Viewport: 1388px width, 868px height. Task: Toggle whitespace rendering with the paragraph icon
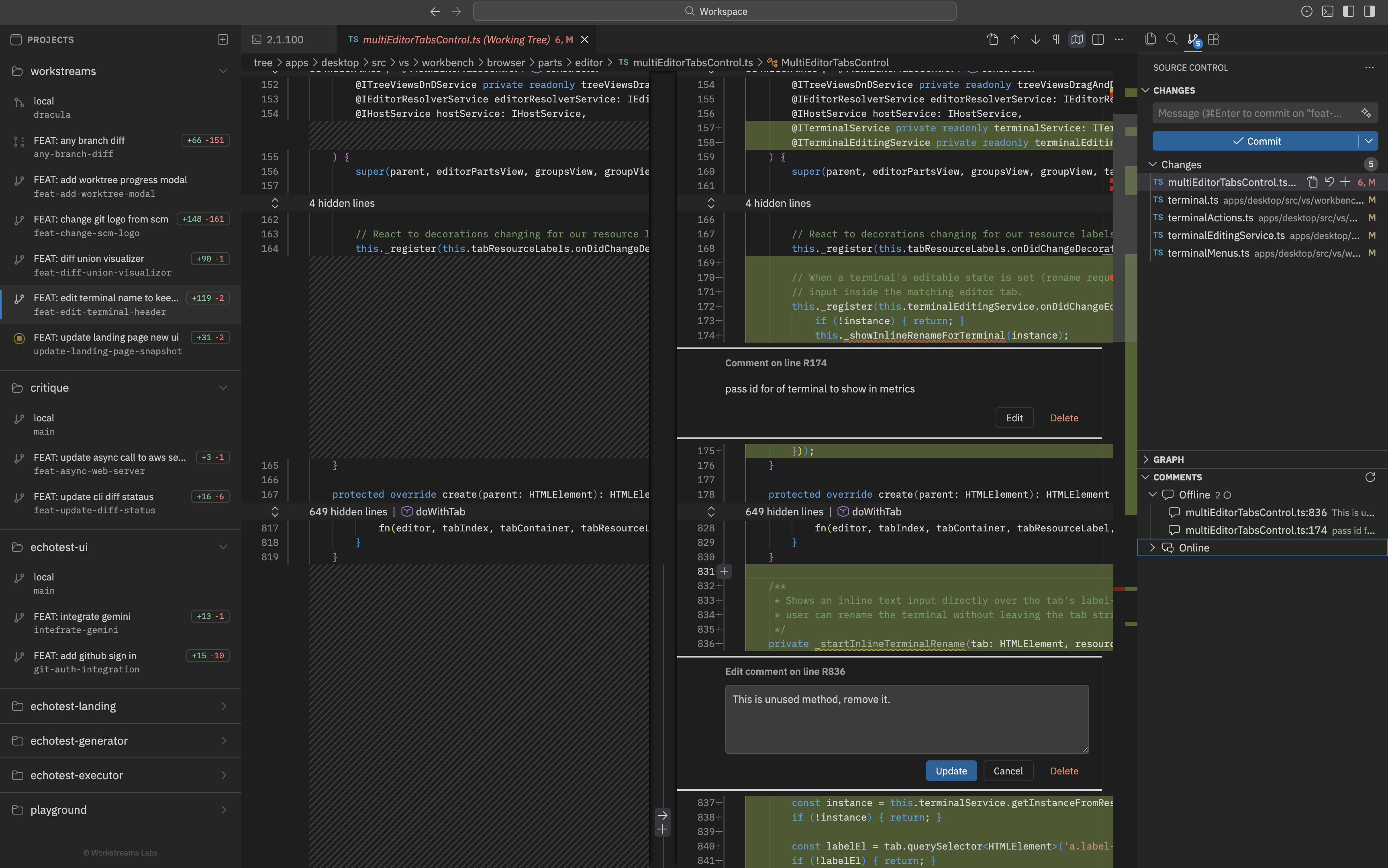click(x=1055, y=40)
